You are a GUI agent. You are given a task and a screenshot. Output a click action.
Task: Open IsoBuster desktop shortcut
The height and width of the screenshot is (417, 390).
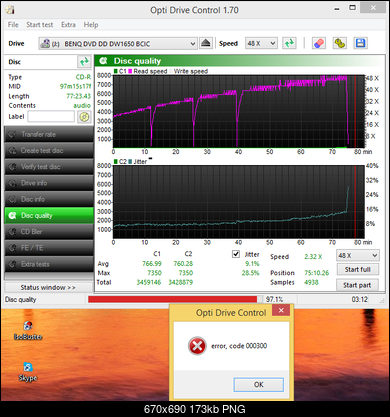click(28, 330)
